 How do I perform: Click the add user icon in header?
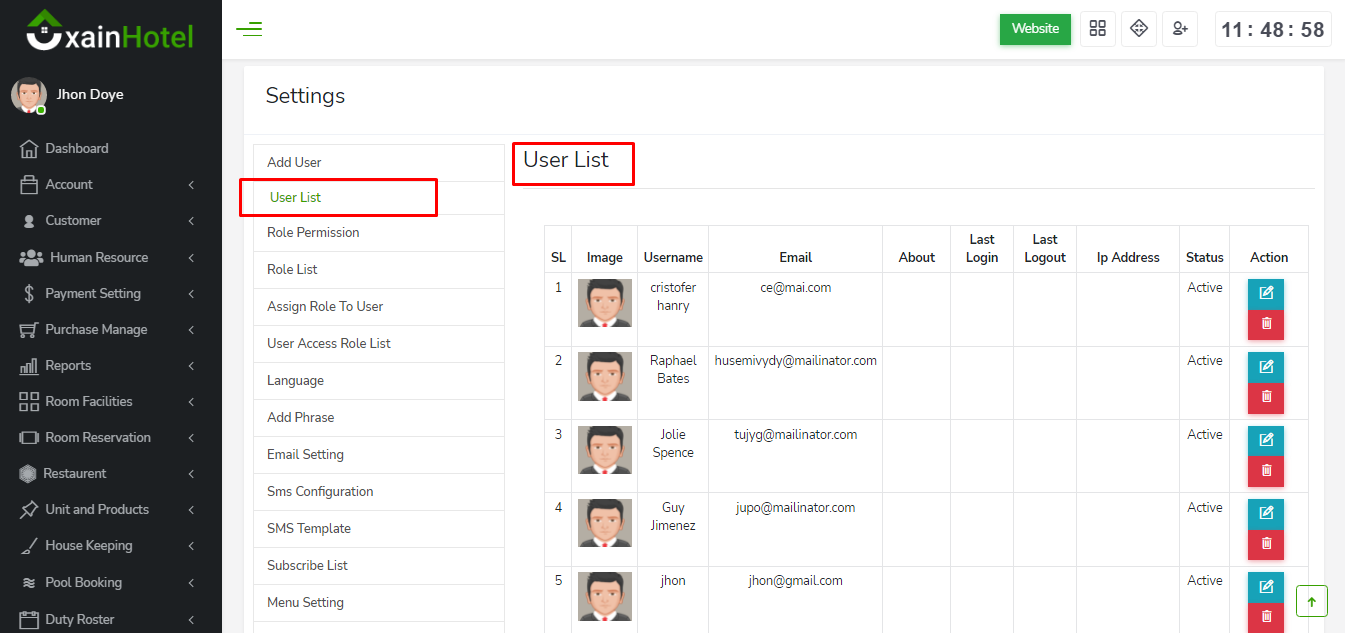(1180, 29)
